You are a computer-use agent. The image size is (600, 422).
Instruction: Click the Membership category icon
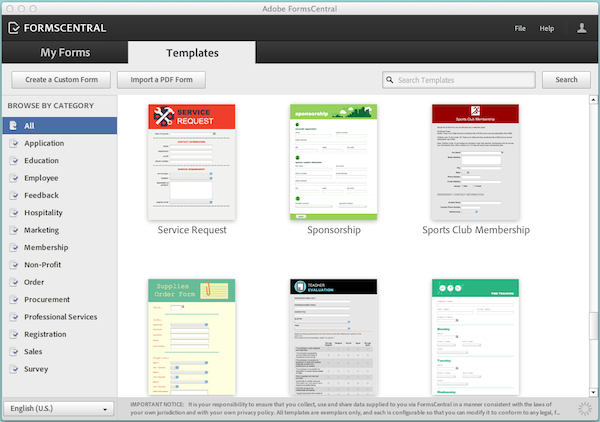point(14,248)
